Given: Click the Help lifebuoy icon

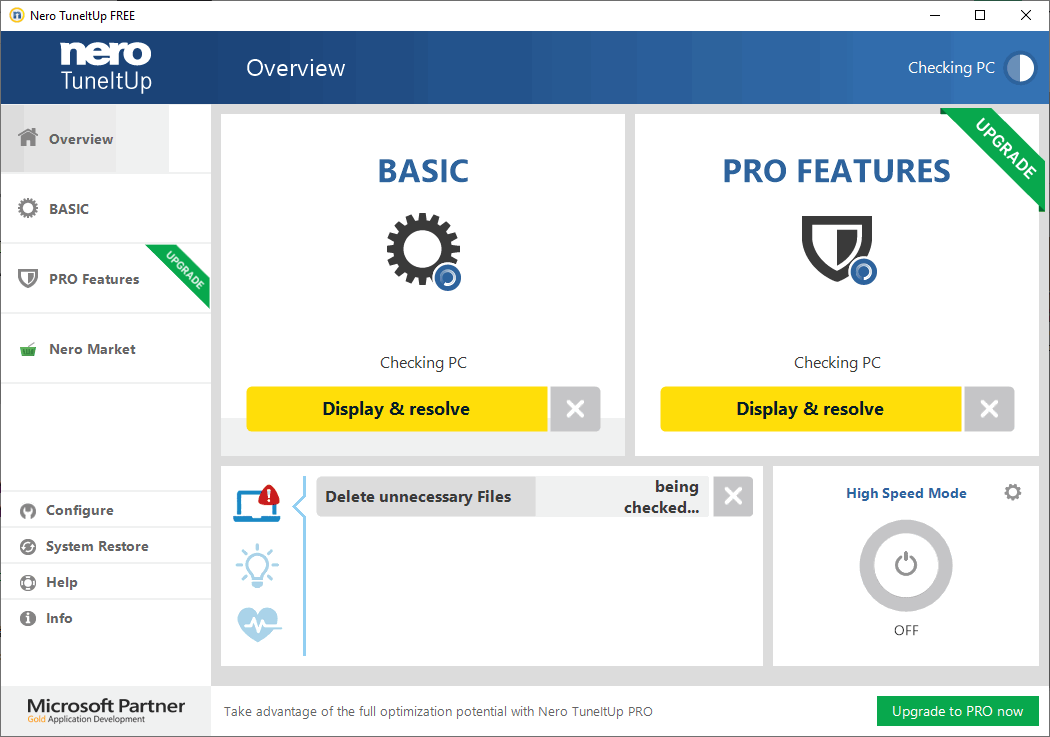Looking at the screenshot, I should 28,583.
